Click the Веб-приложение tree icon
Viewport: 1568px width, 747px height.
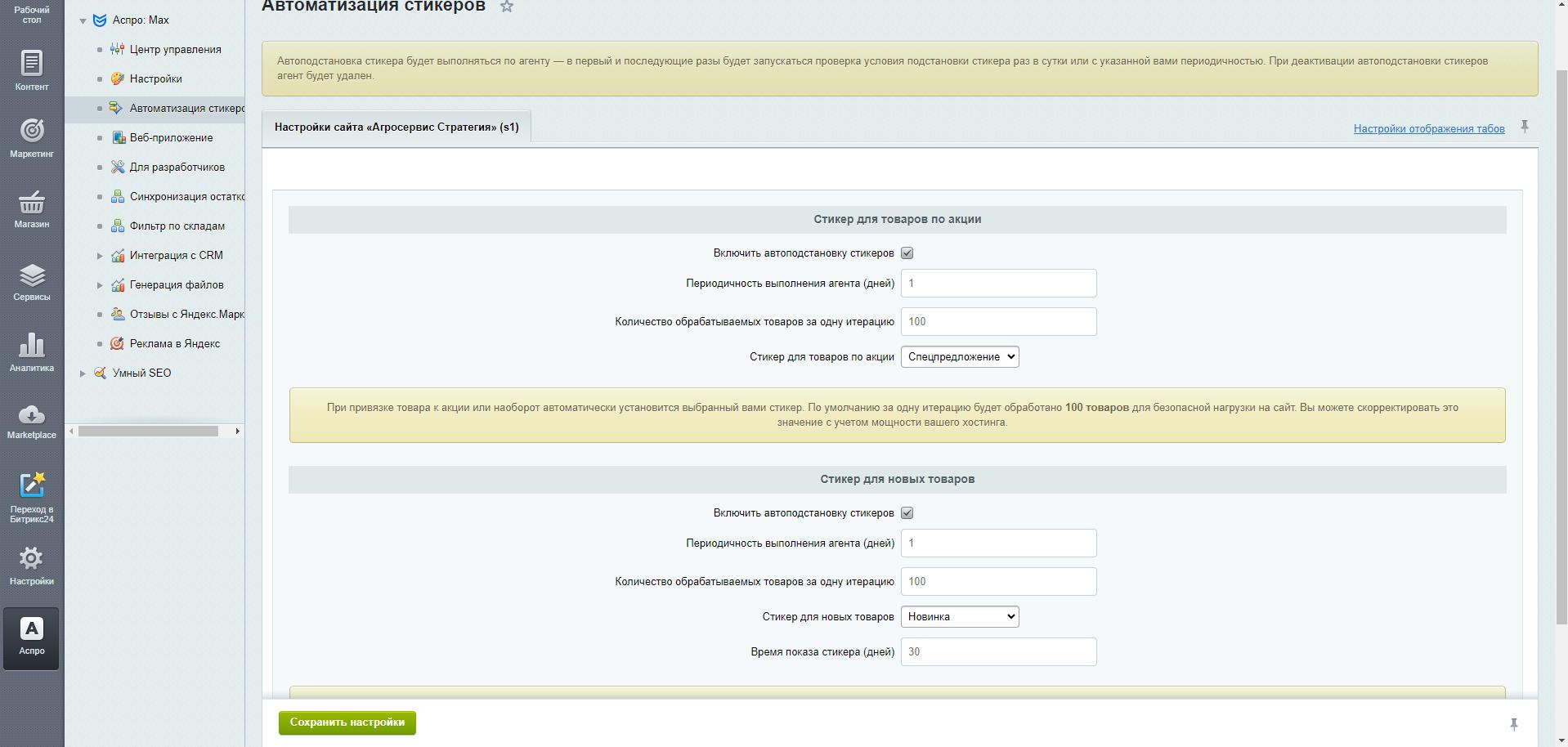(x=119, y=137)
